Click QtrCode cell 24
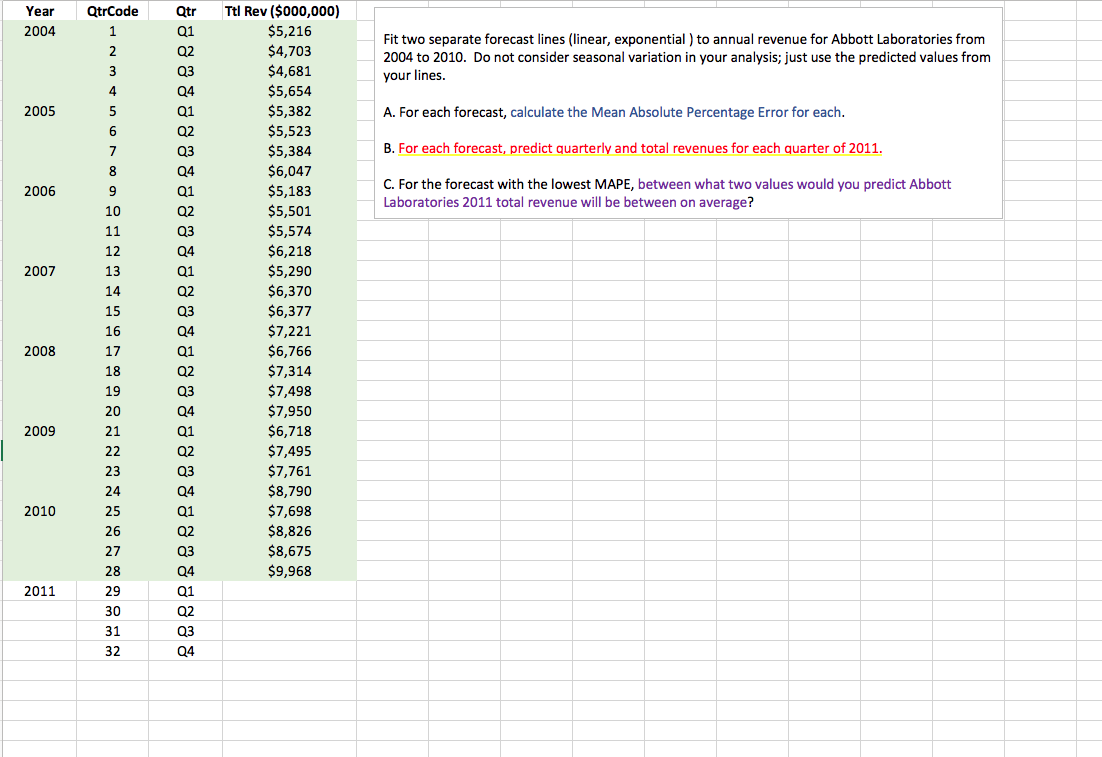The height and width of the screenshot is (757, 1102). coord(112,491)
